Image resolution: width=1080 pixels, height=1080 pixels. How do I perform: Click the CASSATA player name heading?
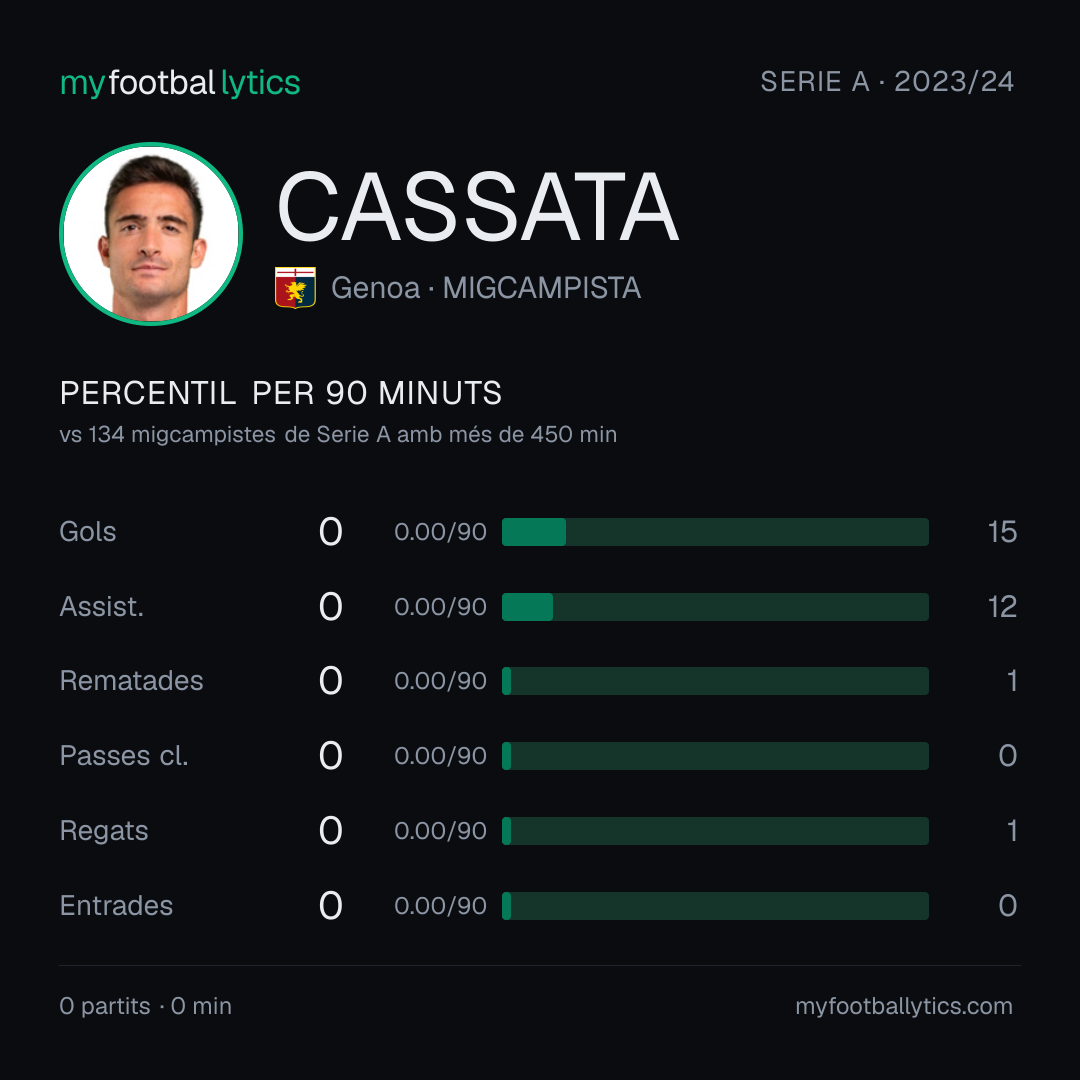pyautogui.click(x=478, y=207)
